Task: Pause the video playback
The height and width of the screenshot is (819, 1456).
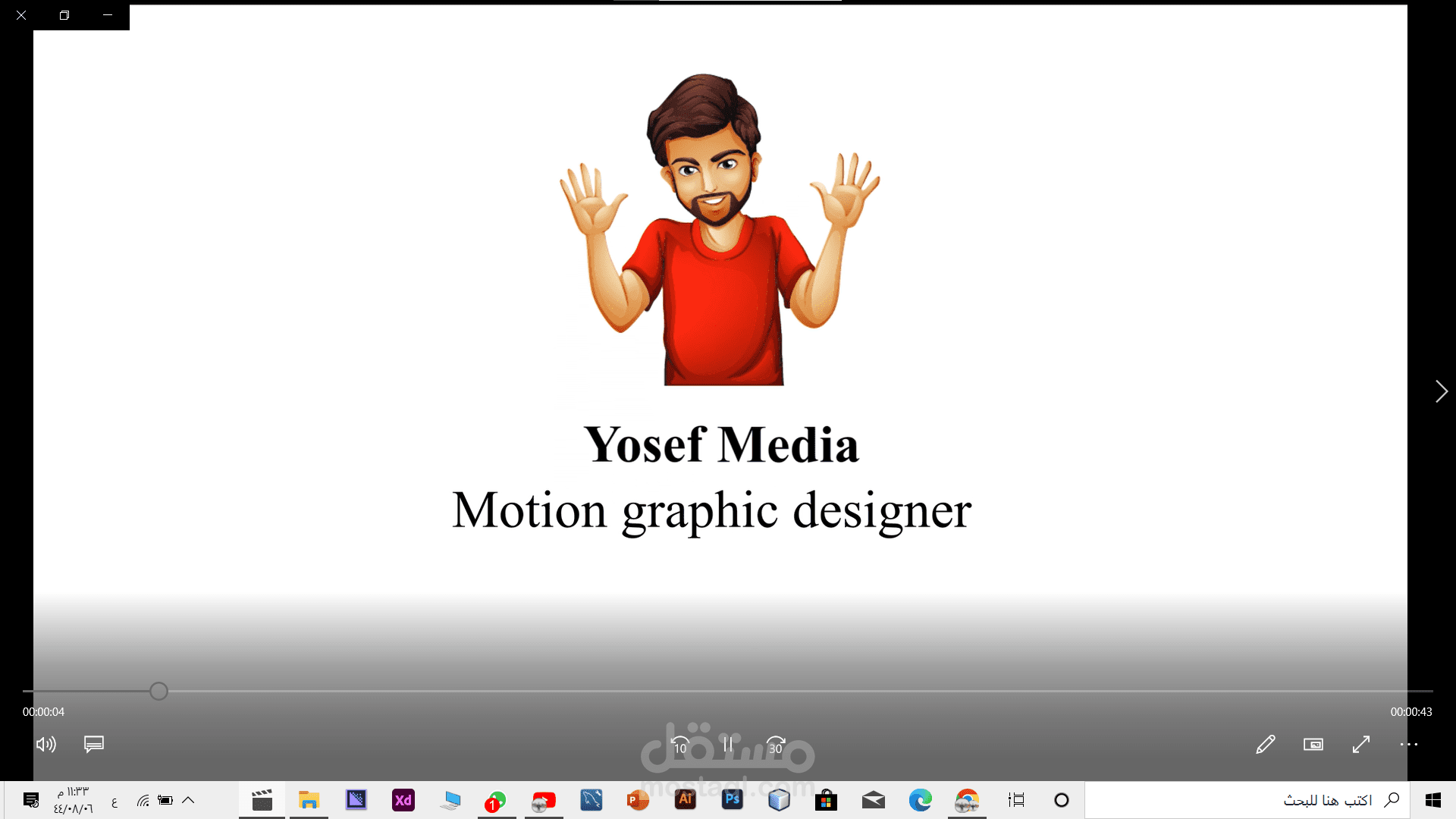Action: (727, 745)
